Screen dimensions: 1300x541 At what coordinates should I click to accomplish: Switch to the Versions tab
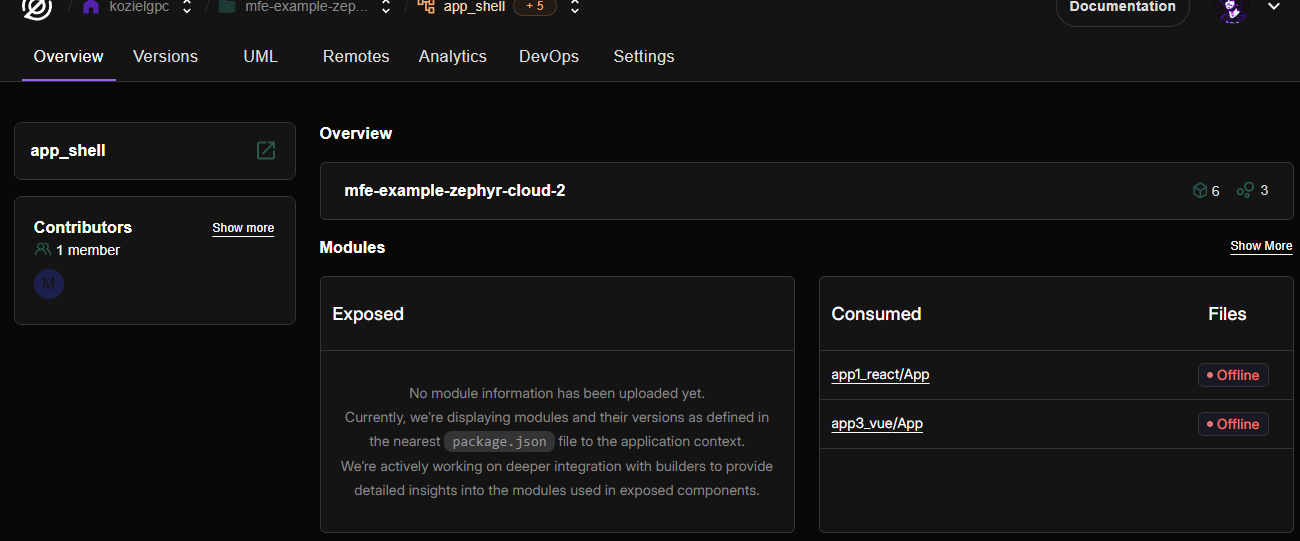[165, 56]
